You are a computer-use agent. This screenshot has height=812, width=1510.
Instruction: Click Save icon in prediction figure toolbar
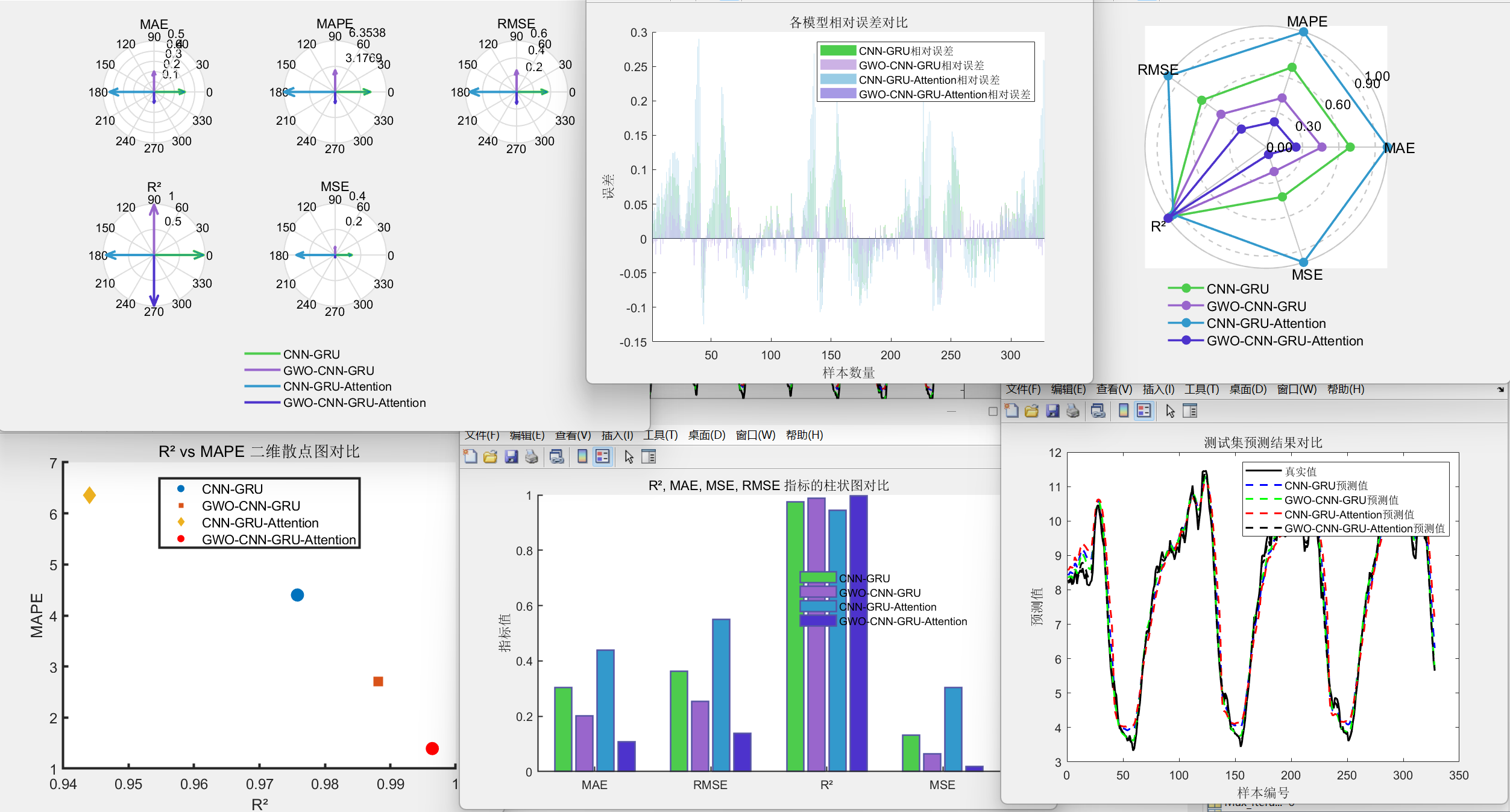click(1052, 411)
